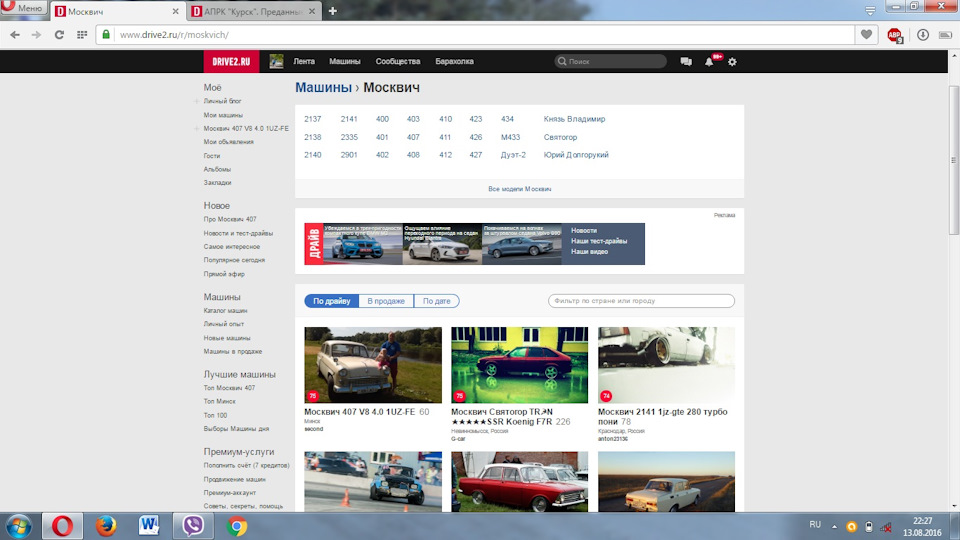Click the page vertical scrollbar thumb
Image resolution: width=960 pixels, height=540 pixels.
pos(953,160)
